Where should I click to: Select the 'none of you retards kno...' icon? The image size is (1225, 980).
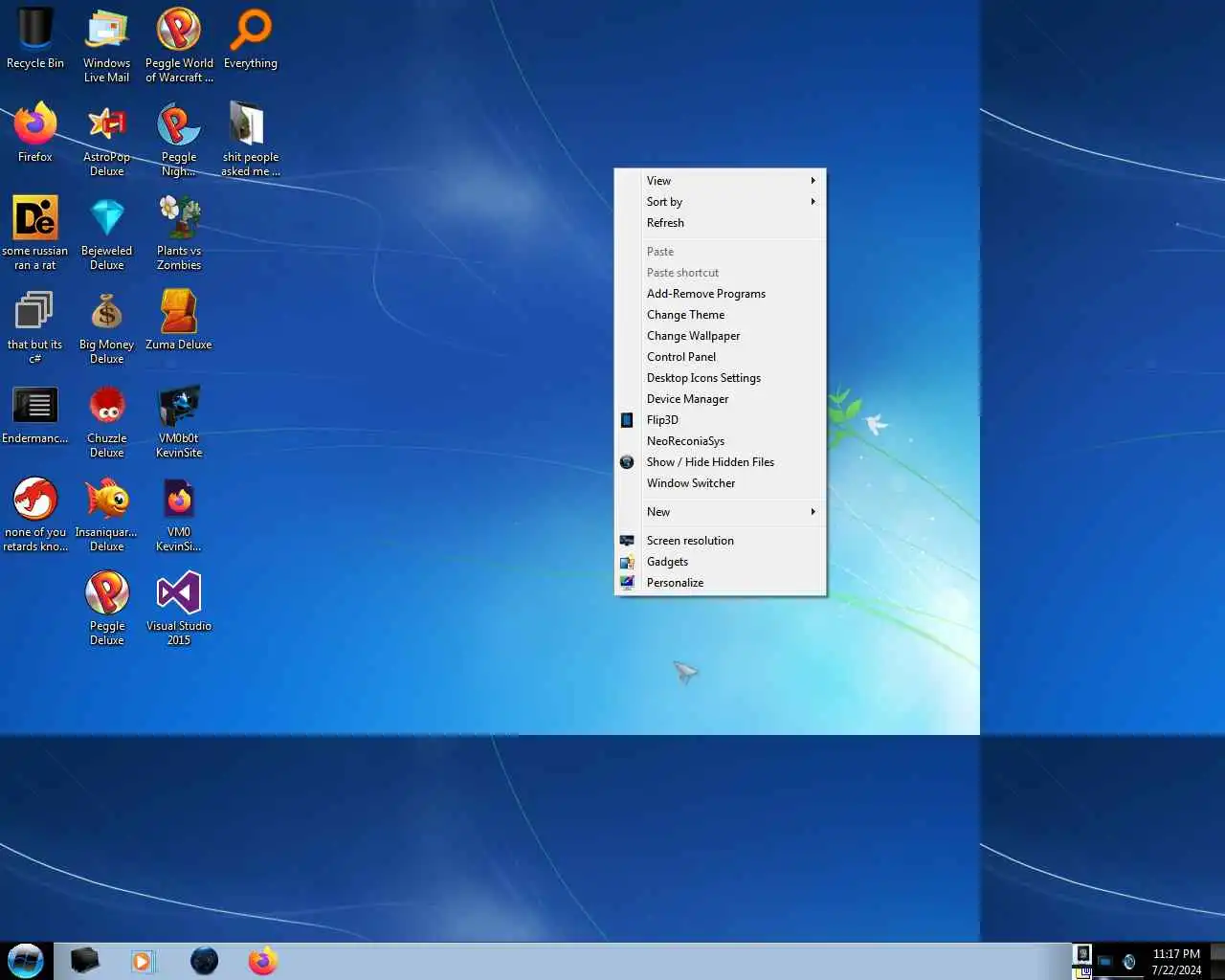click(35, 515)
